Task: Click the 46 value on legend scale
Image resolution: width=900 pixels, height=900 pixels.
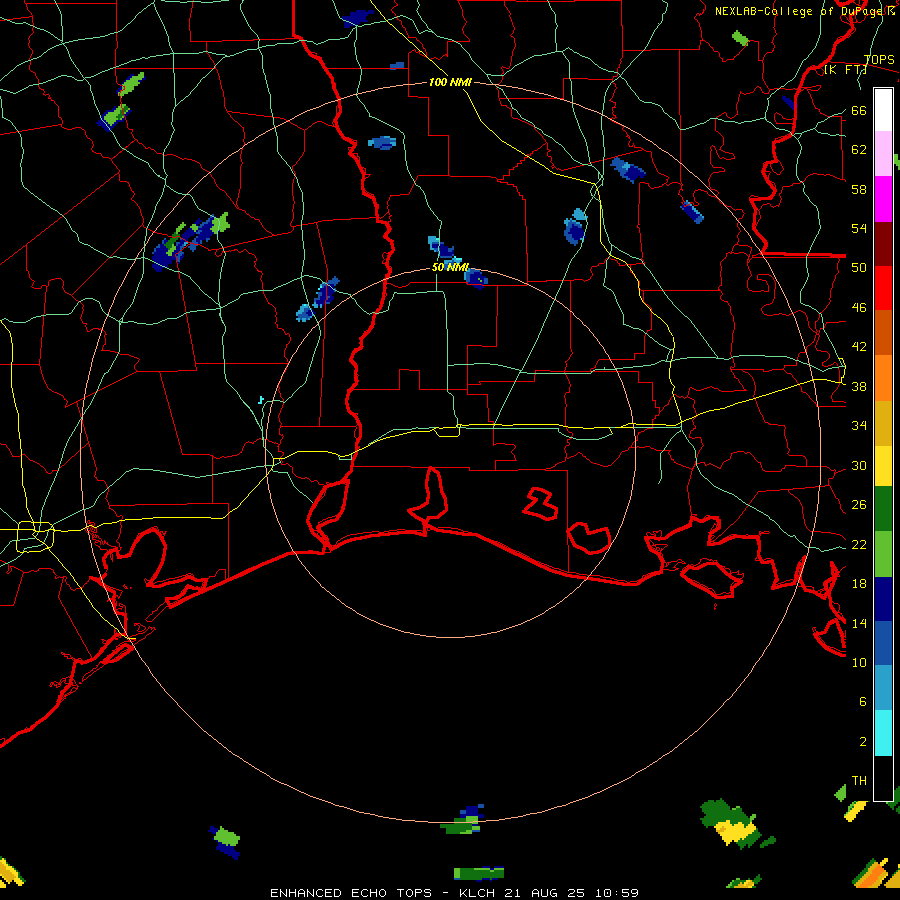Action: 859,308
